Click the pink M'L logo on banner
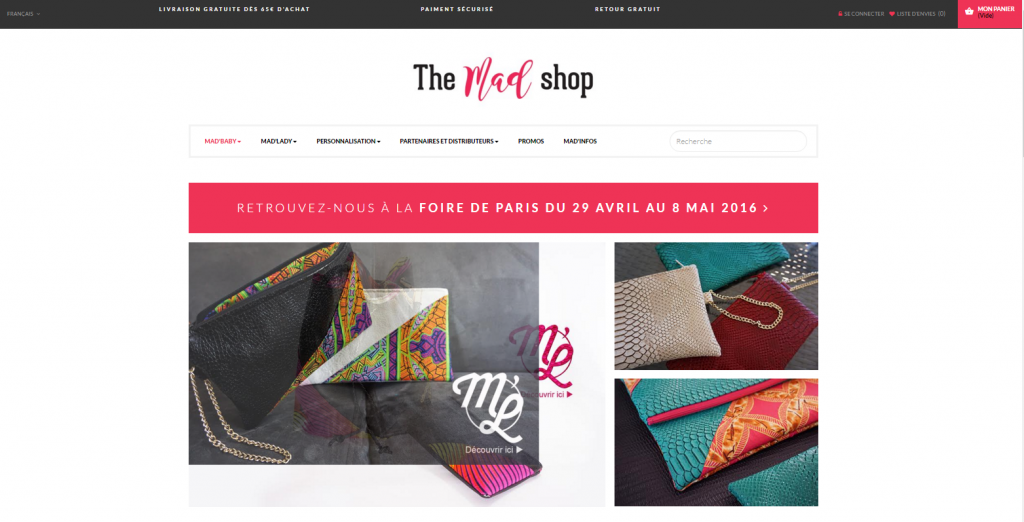Viewport: 1024px width, 522px height. pyautogui.click(x=541, y=355)
